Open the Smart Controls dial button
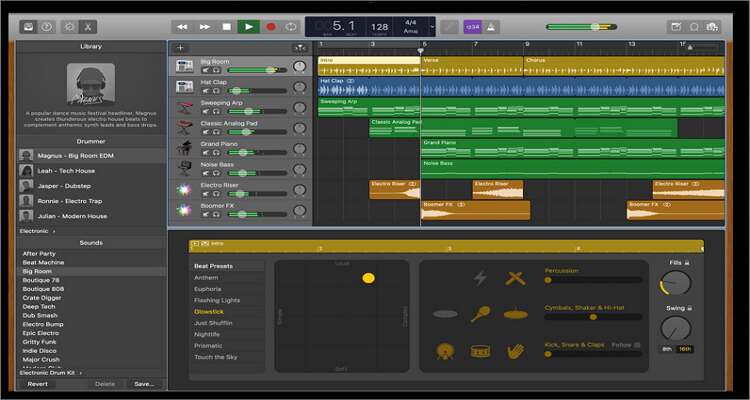This screenshot has height=400, width=750. [69, 27]
